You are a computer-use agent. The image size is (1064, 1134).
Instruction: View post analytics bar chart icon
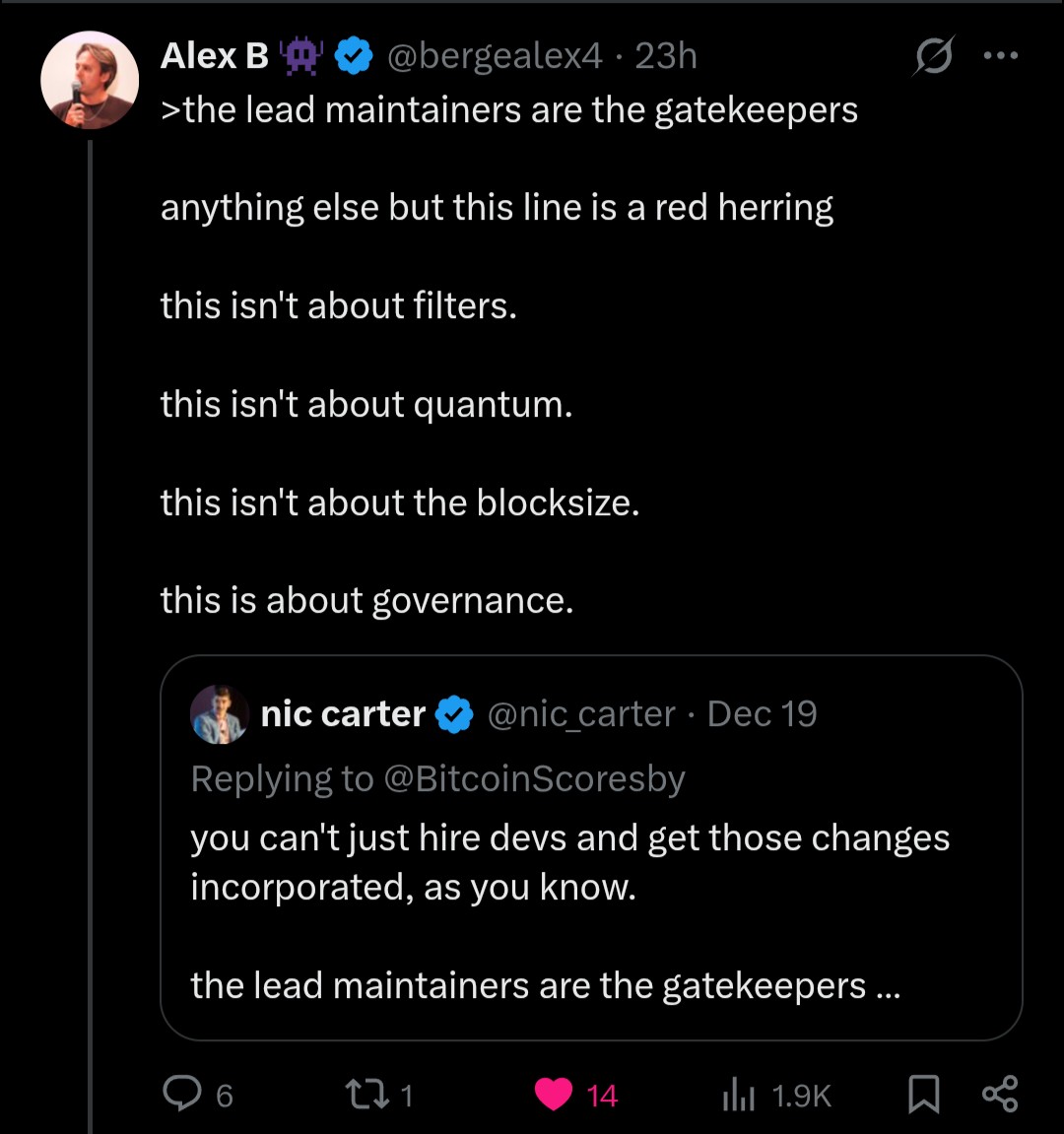[x=739, y=1095]
